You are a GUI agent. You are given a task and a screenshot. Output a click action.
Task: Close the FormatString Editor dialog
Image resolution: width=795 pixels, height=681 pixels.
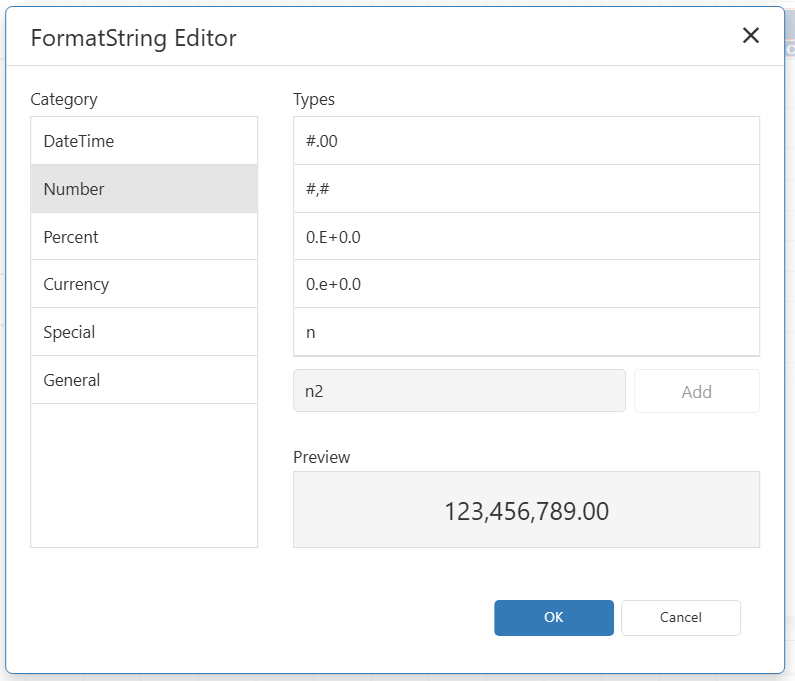click(x=750, y=37)
